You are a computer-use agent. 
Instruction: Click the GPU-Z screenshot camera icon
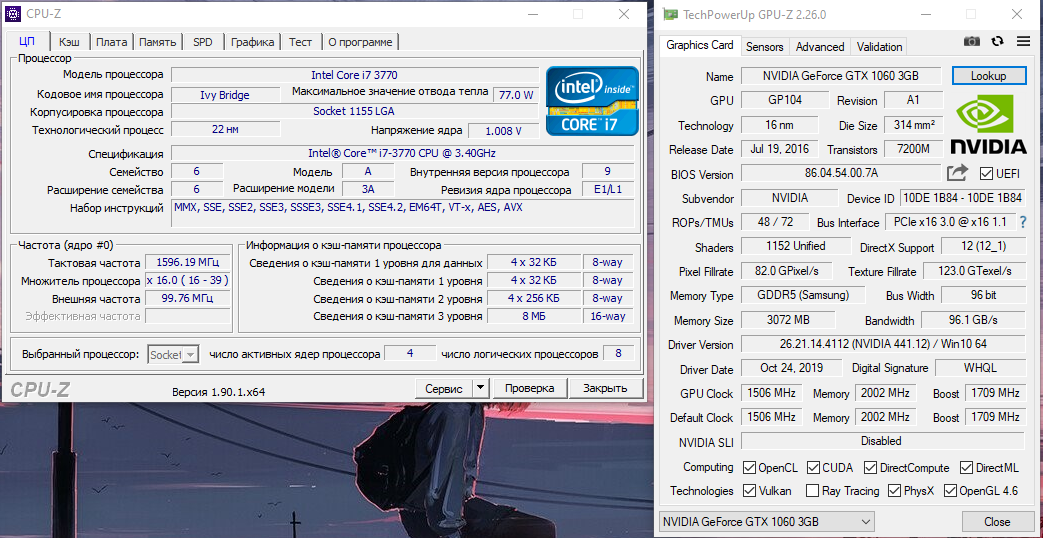tap(972, 41)
